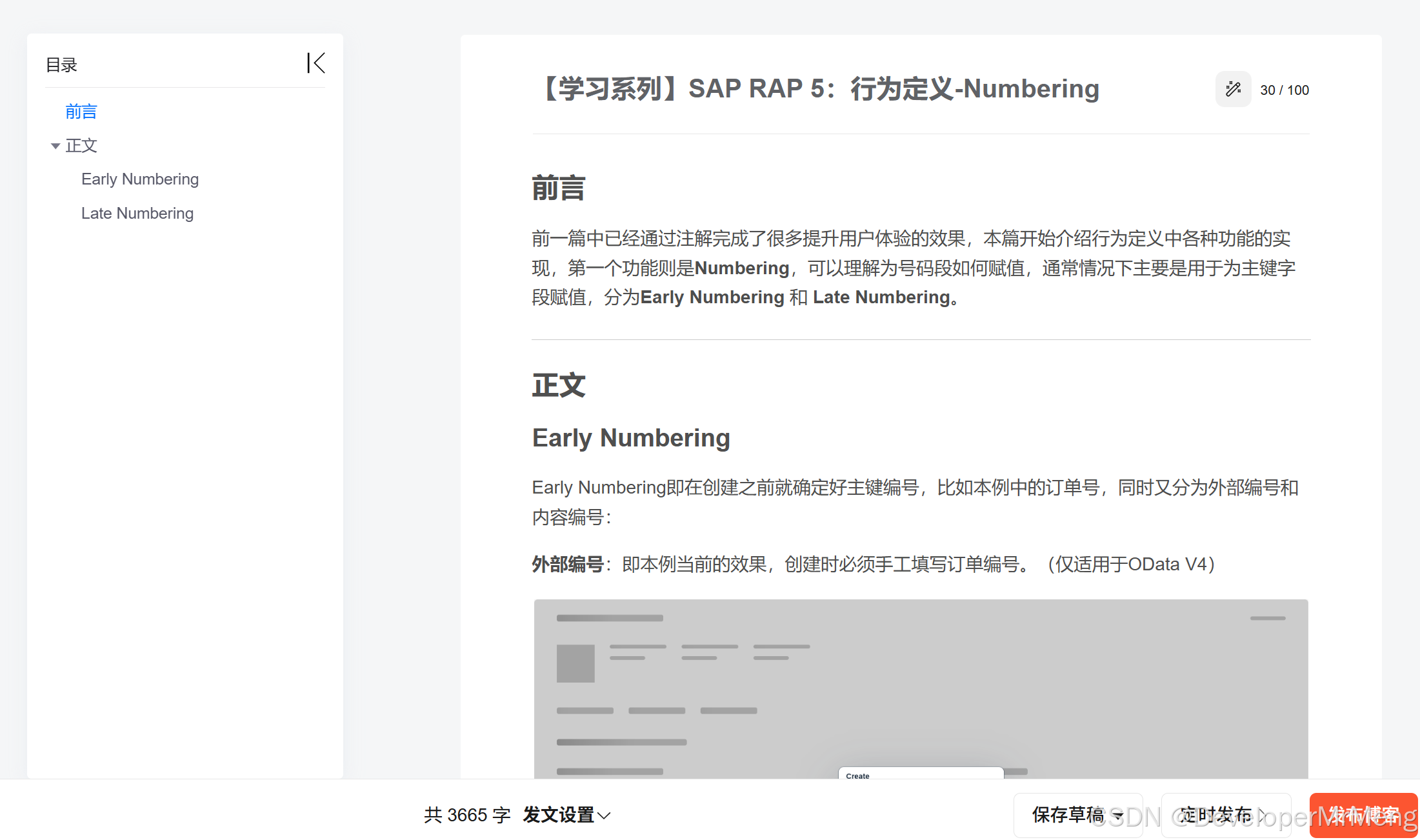The height and width of the screenshot is (840, 1420).
Task: Click the orange 发布博客 button
Action: [1363, 815]
